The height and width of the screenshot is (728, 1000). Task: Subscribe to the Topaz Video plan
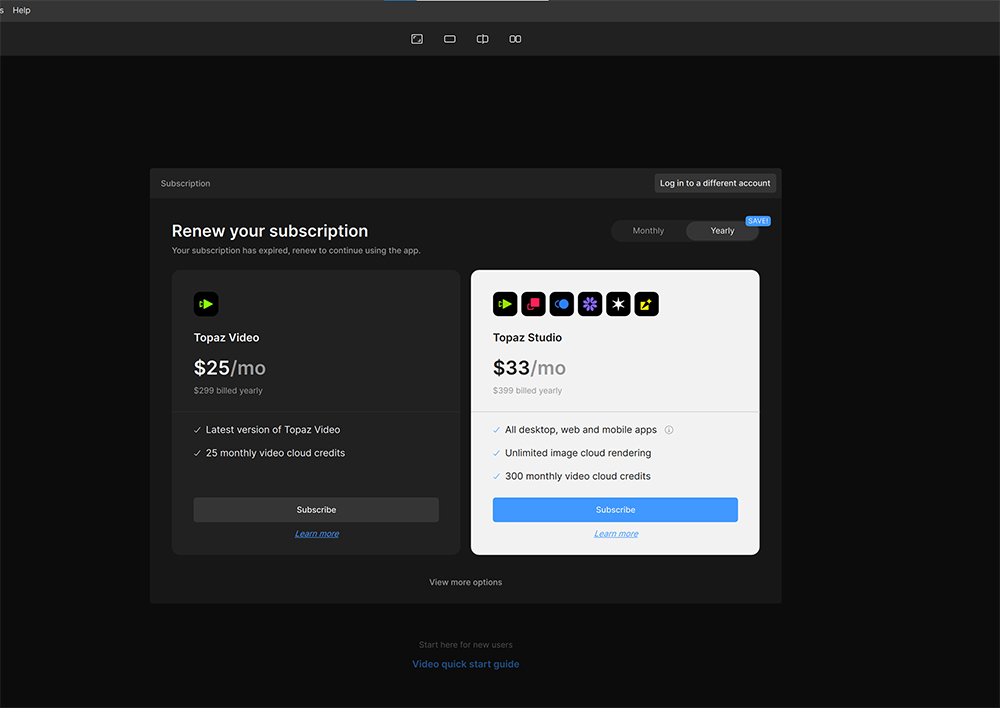click(x=316, y=510)
